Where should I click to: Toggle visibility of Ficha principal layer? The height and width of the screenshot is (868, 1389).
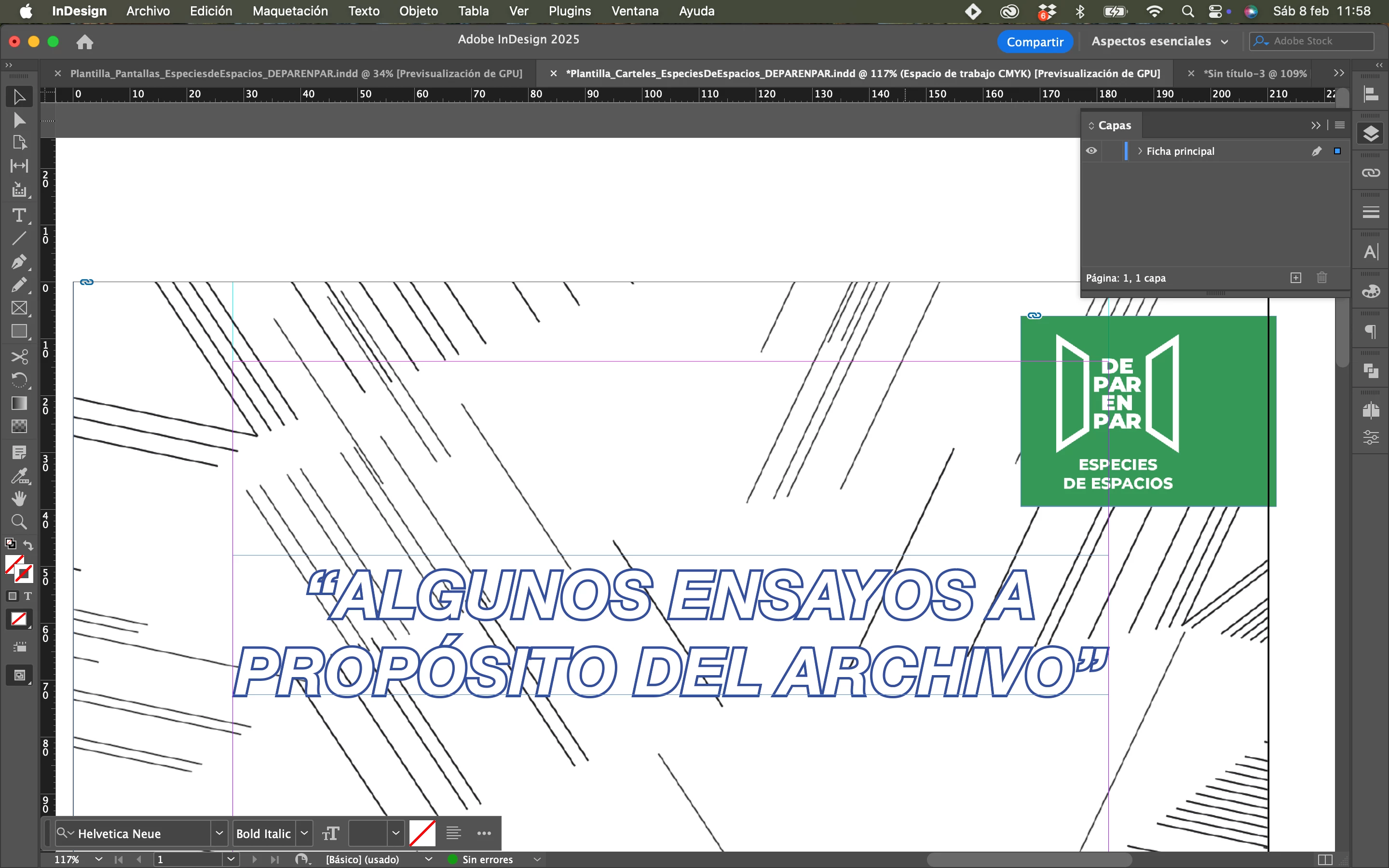(x=1091, y=151)
